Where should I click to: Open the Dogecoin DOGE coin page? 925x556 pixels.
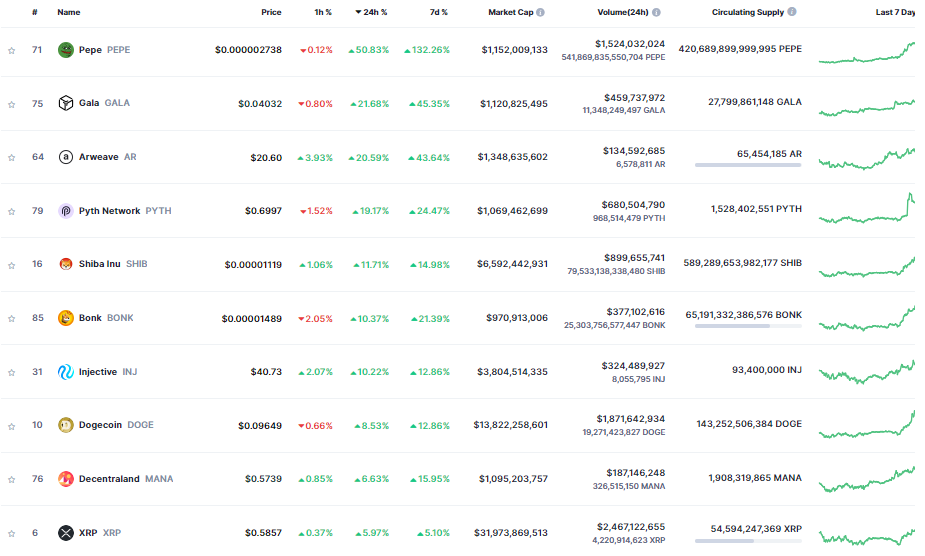pos(116,425)
